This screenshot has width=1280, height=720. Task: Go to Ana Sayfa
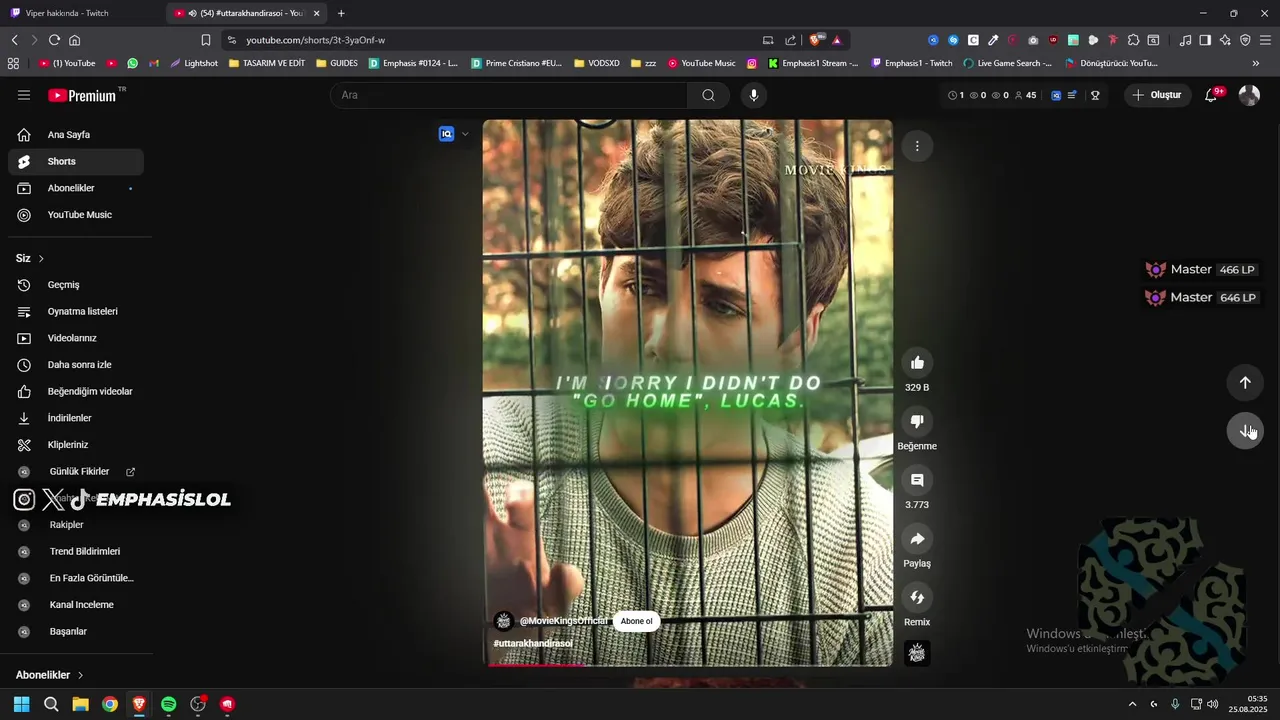pos(76,135)
